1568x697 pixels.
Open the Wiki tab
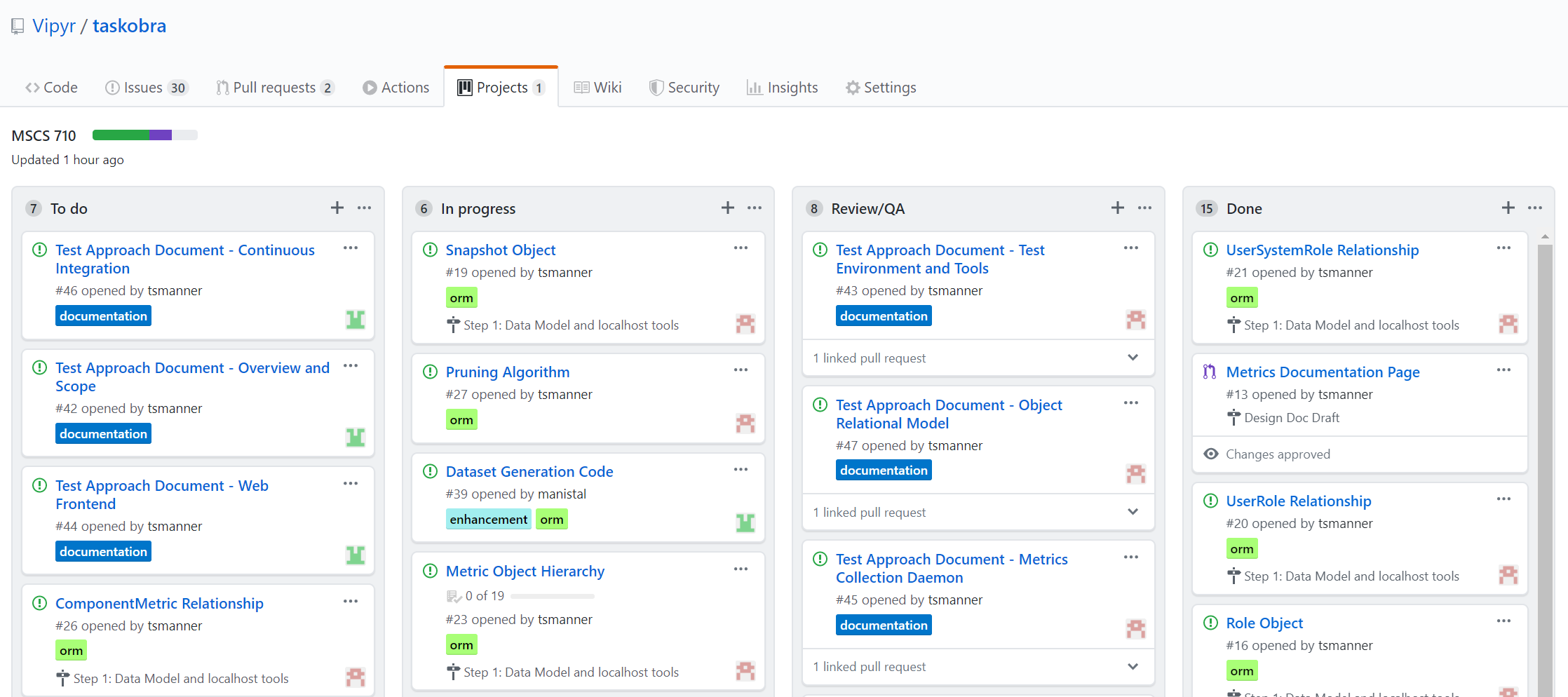598,88
